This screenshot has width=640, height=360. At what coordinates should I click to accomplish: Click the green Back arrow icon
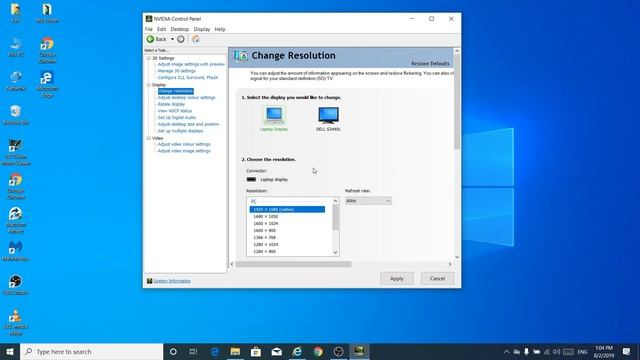(150, 39)
